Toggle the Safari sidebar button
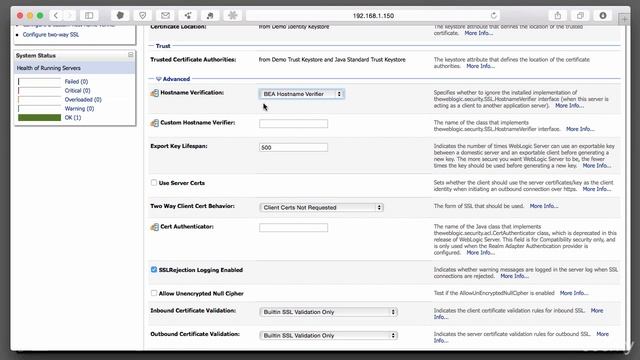This screenshot has width=640, height=360. pyautogui.click(x=89, y=16)
